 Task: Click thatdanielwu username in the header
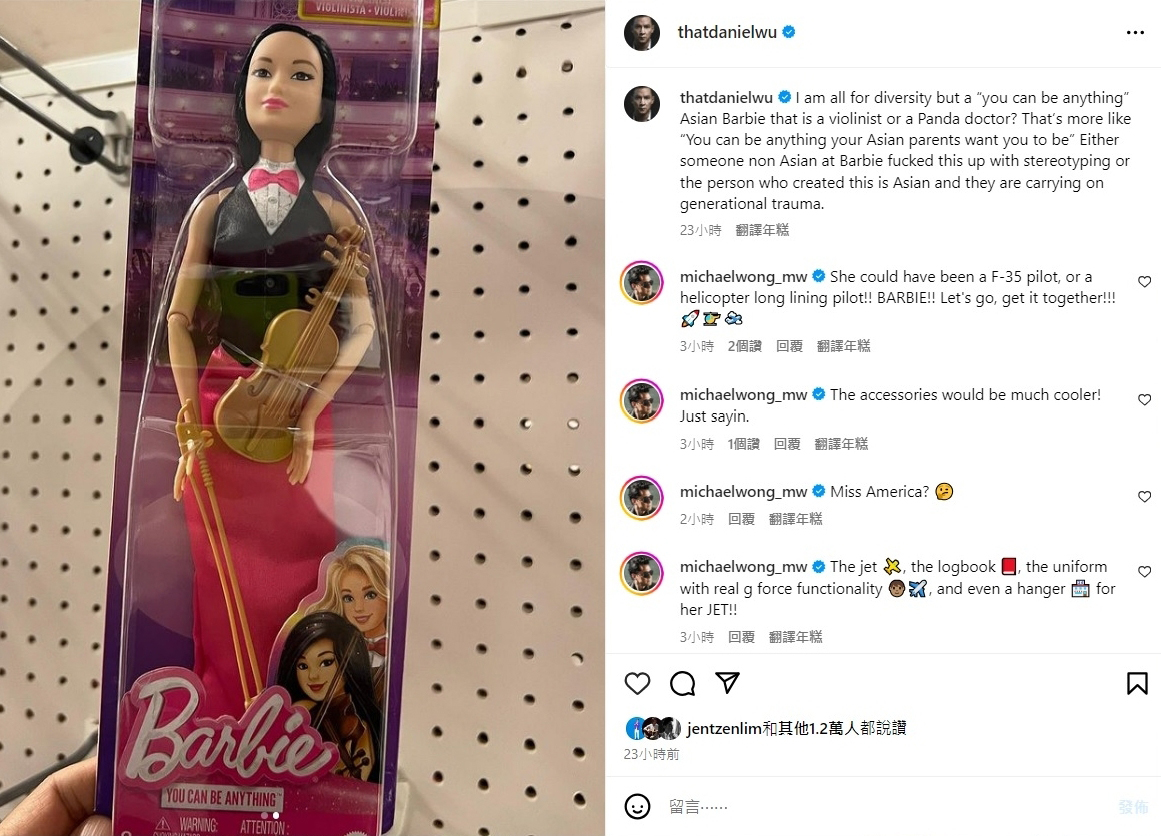(x=726, y=32)
